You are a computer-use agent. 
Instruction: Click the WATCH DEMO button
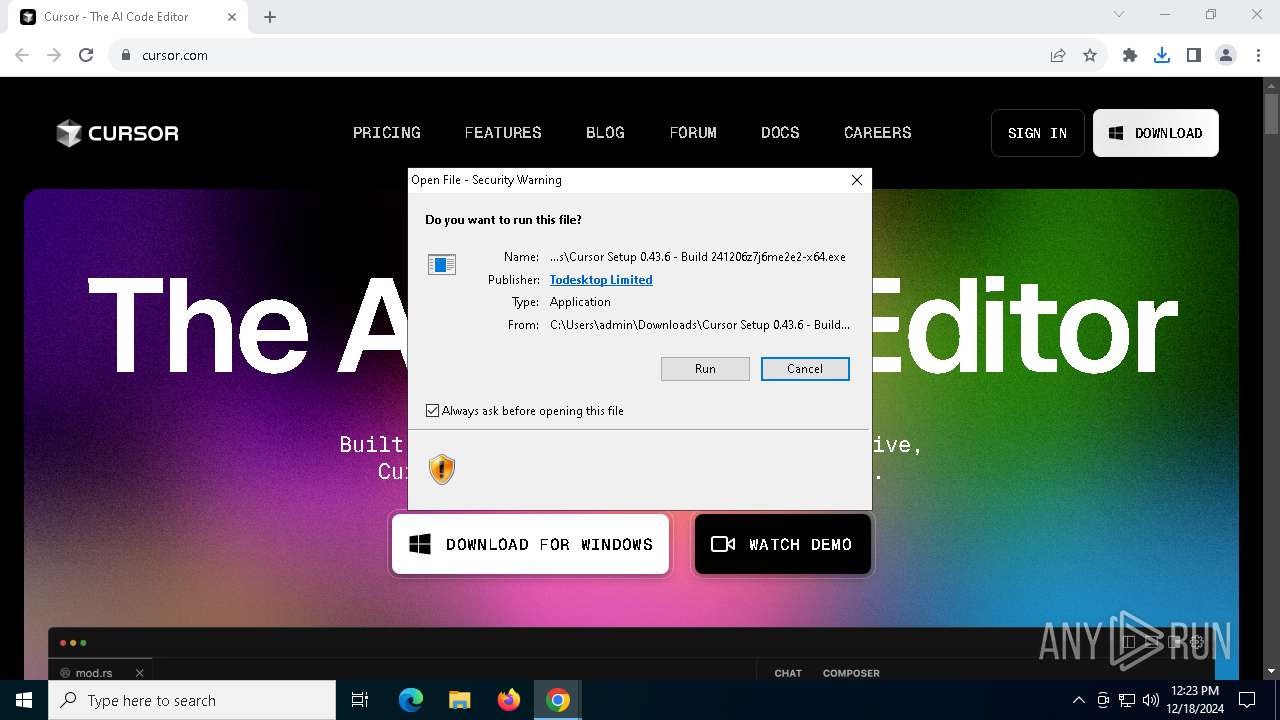[783, 544]
